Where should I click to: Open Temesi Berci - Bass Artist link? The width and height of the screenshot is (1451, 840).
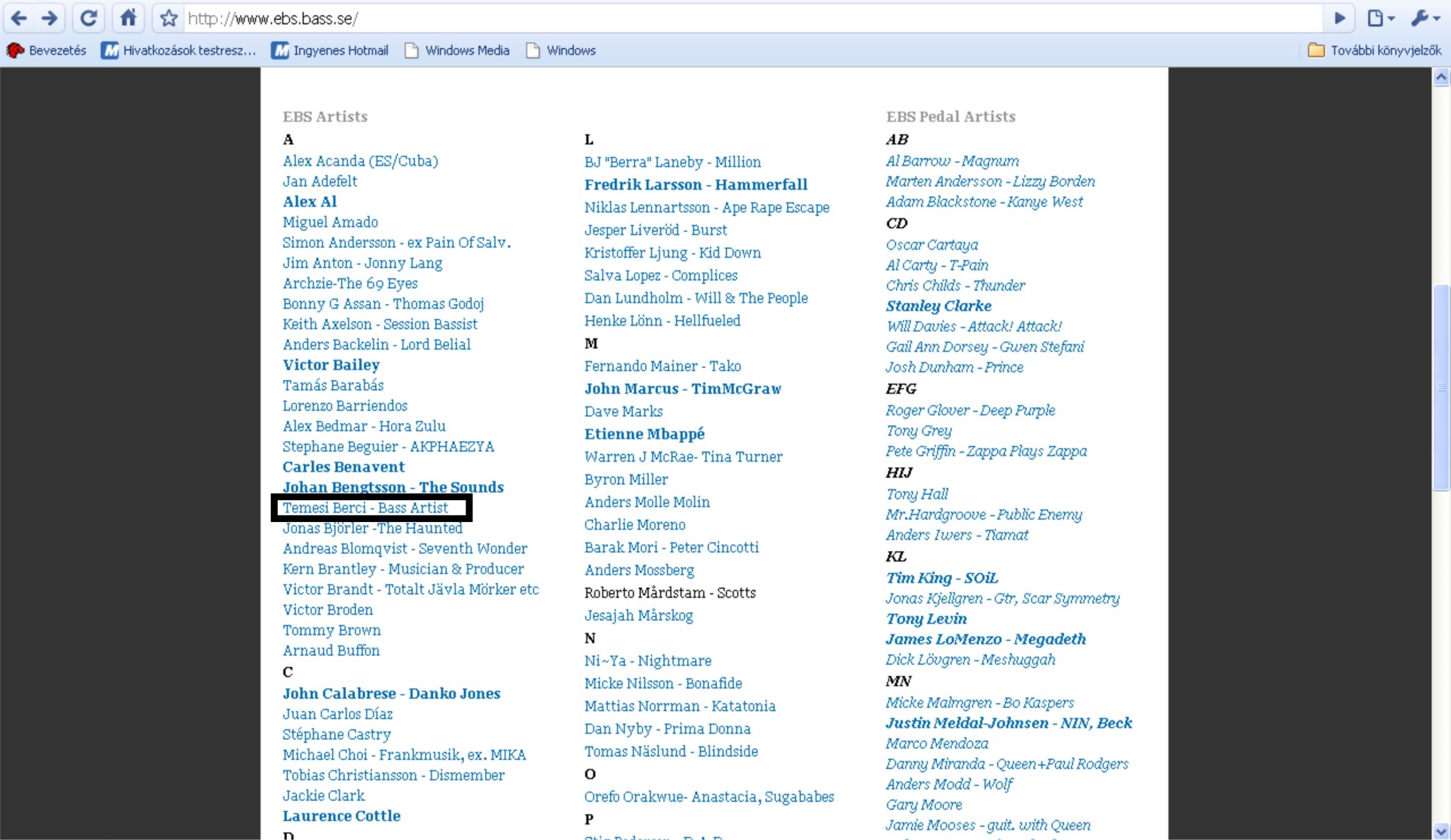coord(366,508)
